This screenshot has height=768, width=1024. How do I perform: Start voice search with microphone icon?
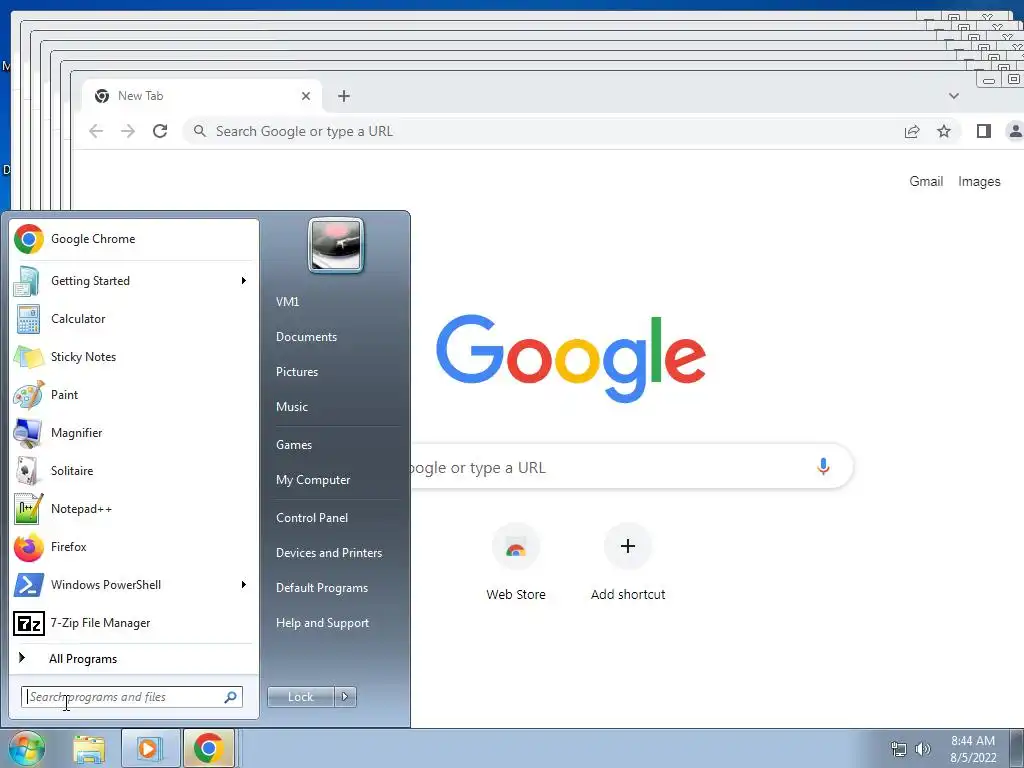(x=824, y=467)
